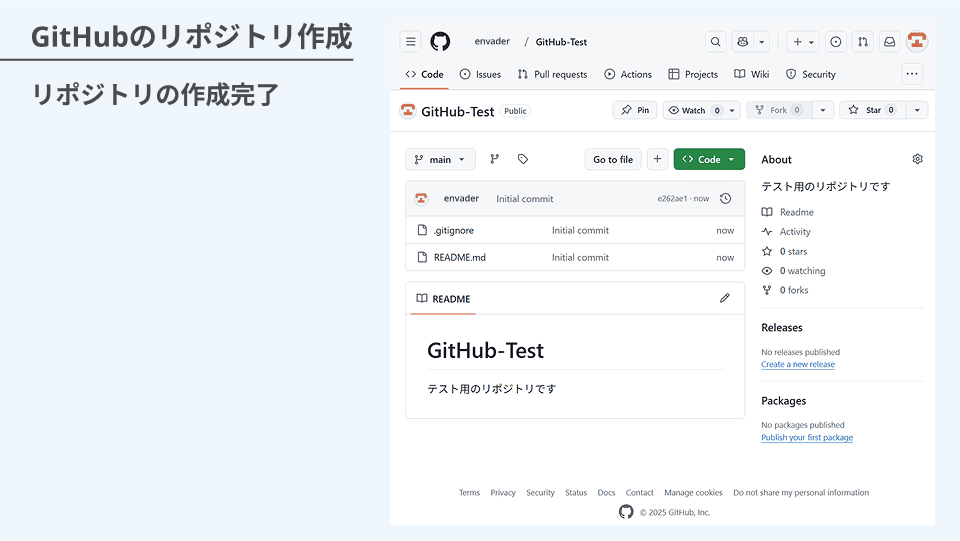The image size is (960, 541).
Task: Open commit history clock icon
Action: tap(726, 198)
